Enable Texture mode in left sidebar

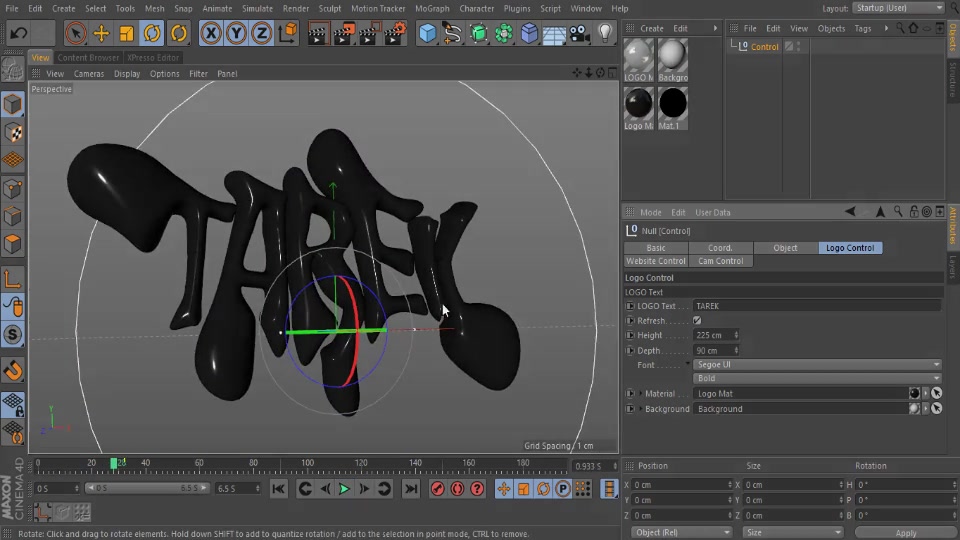point(13,132)
